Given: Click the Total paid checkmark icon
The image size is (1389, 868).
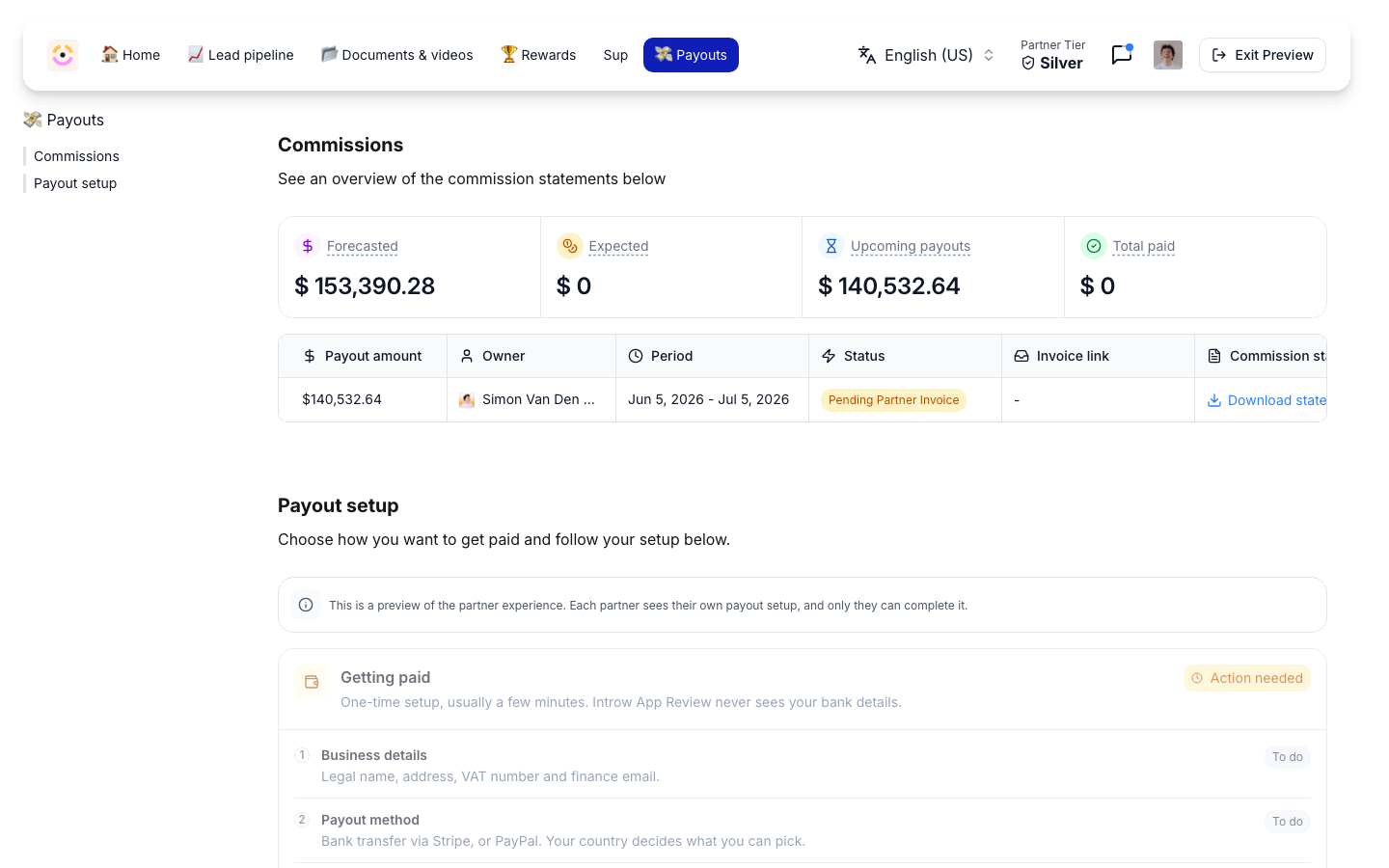Looking at the screenshot, I should click(1094, 246).
